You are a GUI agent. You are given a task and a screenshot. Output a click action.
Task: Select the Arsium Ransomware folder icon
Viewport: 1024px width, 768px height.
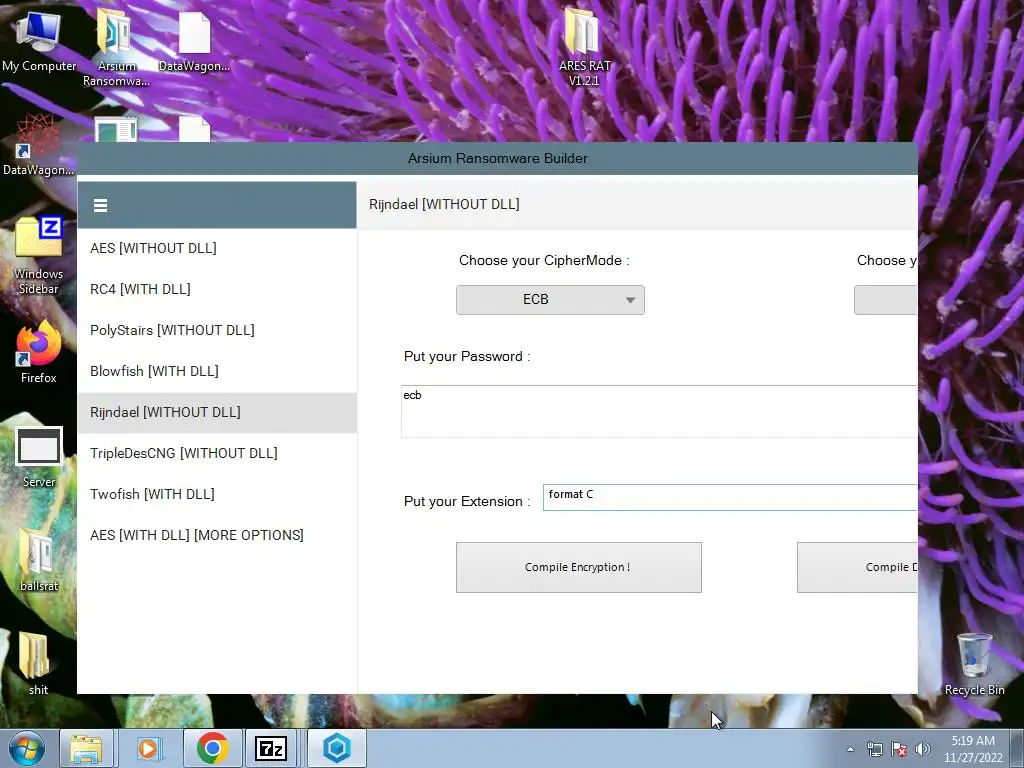116,47
